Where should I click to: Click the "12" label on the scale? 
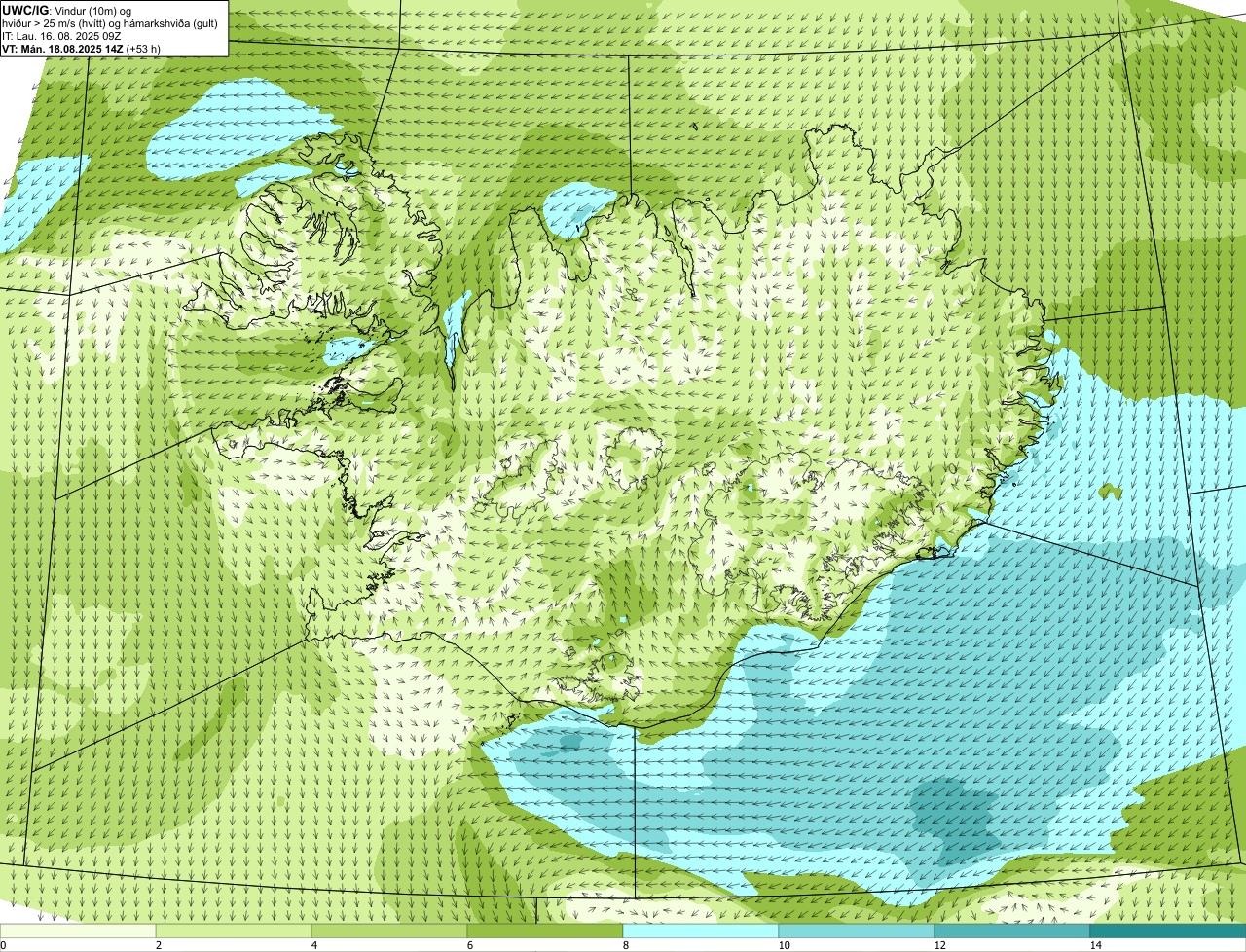(x=939, y=945)
